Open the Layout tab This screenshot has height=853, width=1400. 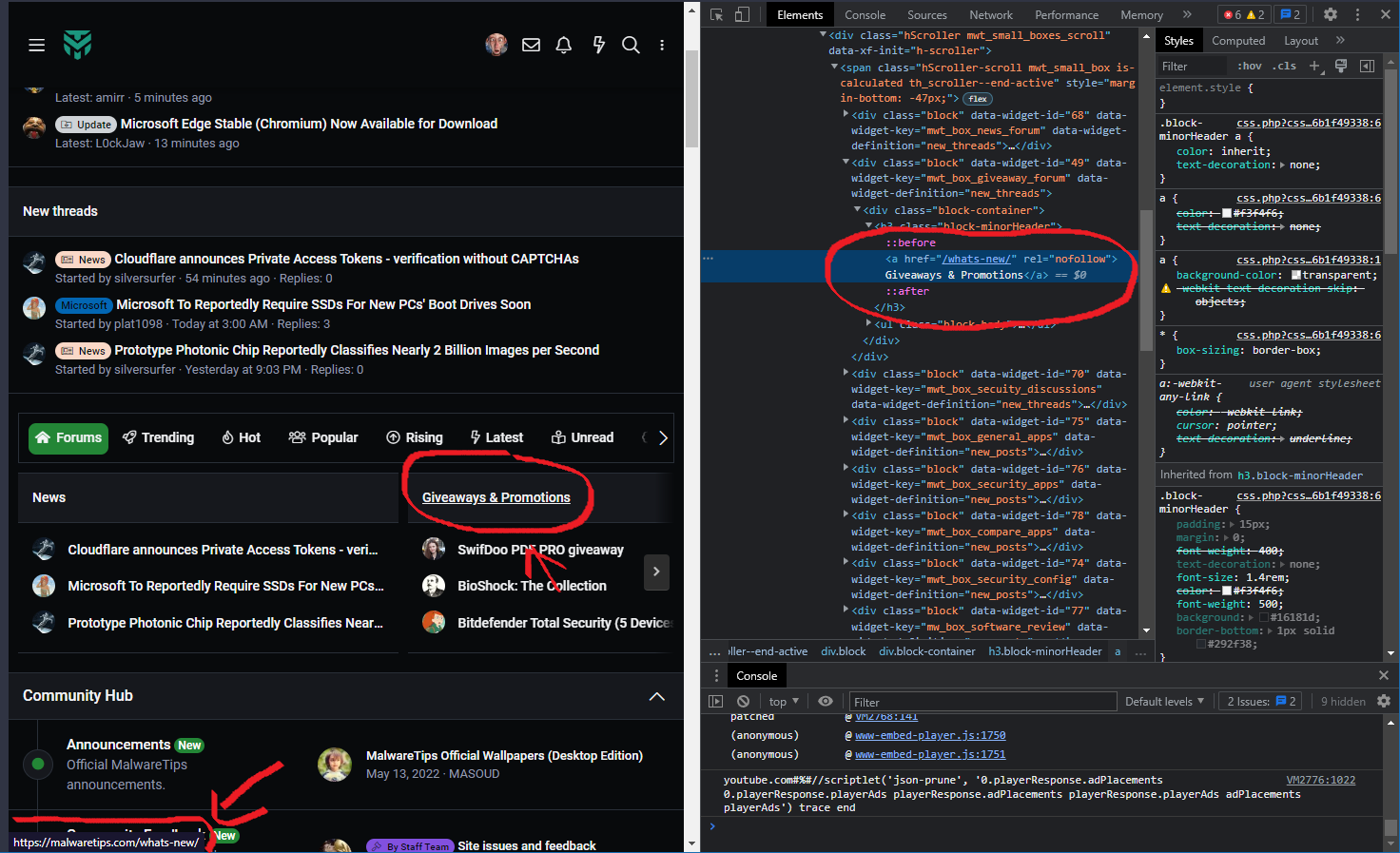pyautogui.click(x=1301, y=40)
